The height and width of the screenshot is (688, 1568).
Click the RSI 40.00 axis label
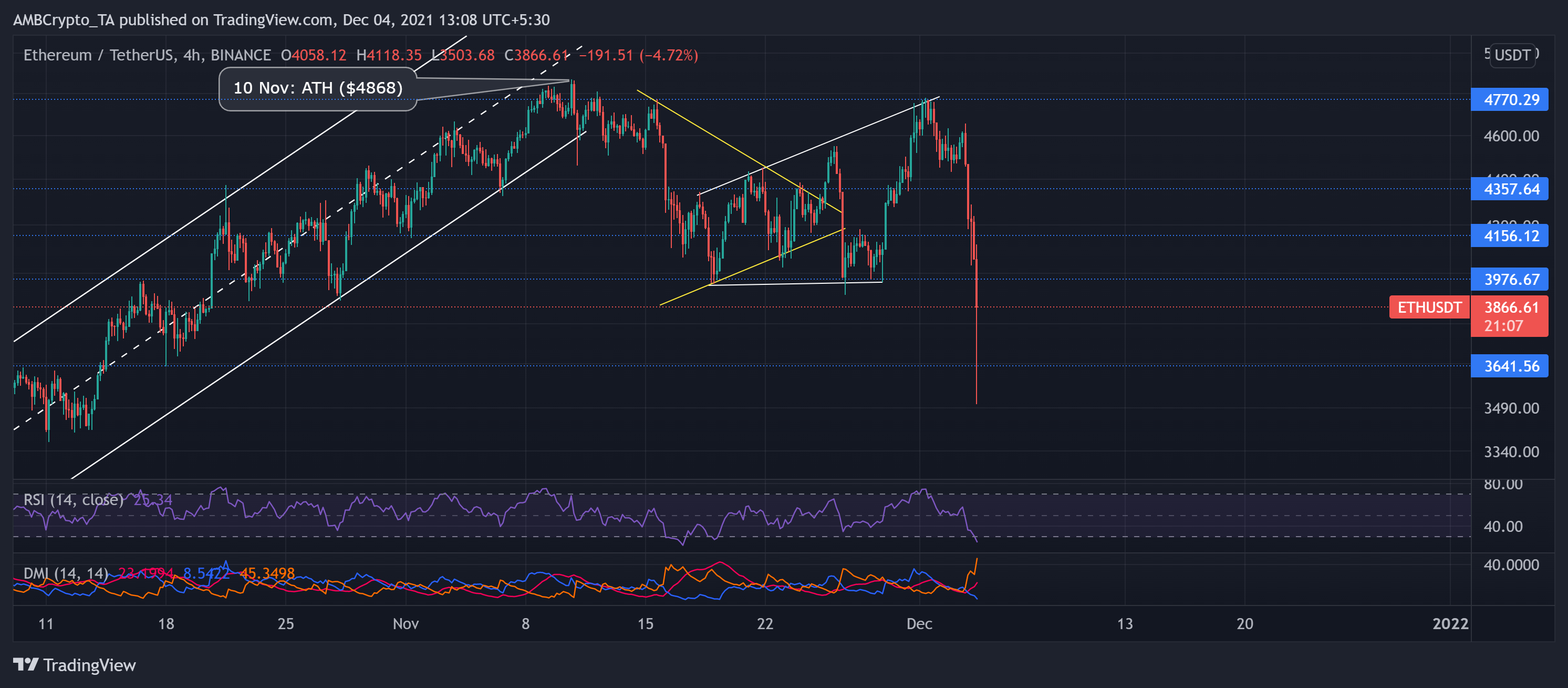tap(1503, 526)
